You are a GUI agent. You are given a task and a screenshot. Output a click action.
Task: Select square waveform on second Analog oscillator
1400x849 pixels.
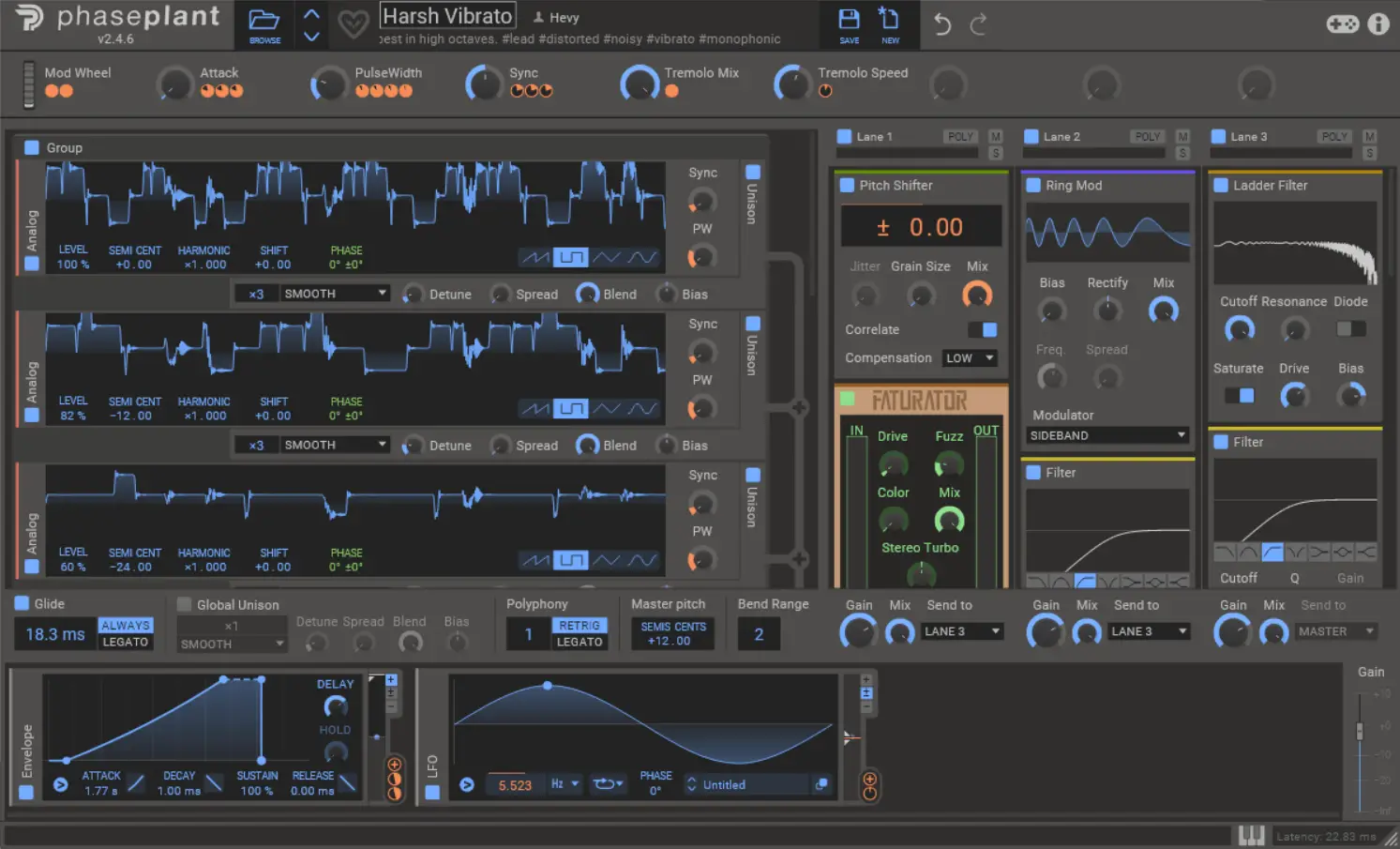570,408
